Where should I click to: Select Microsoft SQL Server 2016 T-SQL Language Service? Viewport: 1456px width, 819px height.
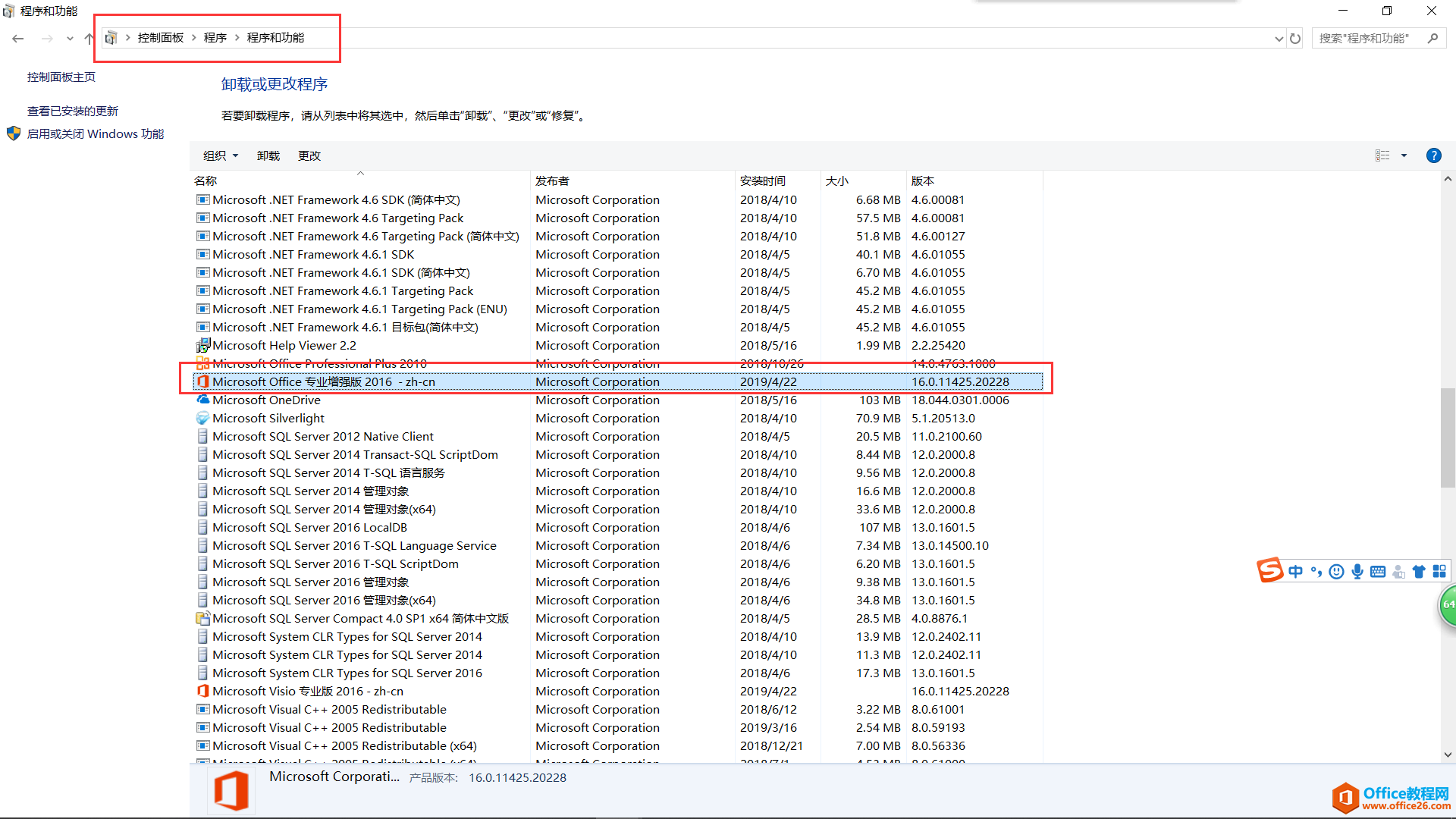(x=354, y=546)
